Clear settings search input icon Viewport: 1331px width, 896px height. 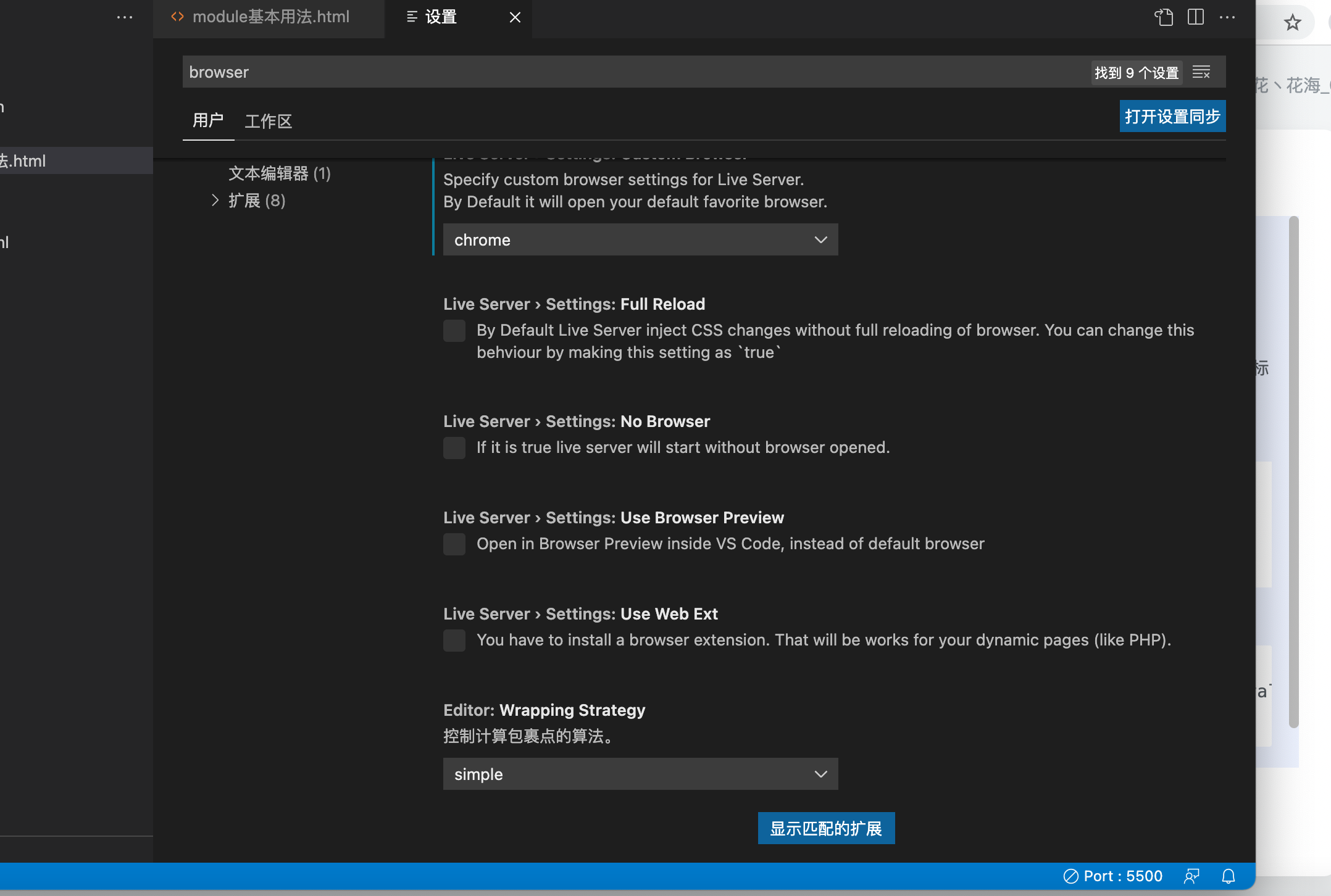coord(1201,73)
